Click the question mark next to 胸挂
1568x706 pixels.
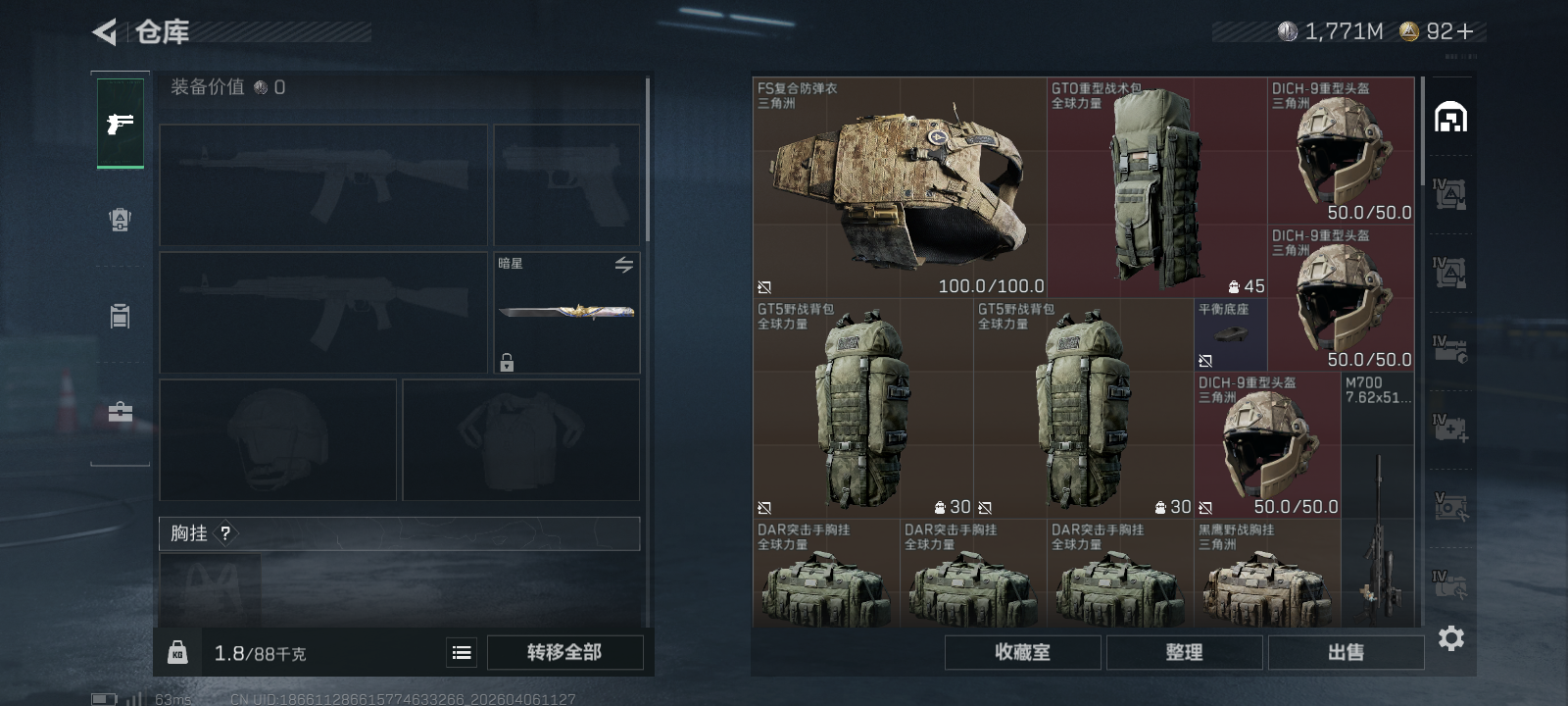[x=225, y=533]
